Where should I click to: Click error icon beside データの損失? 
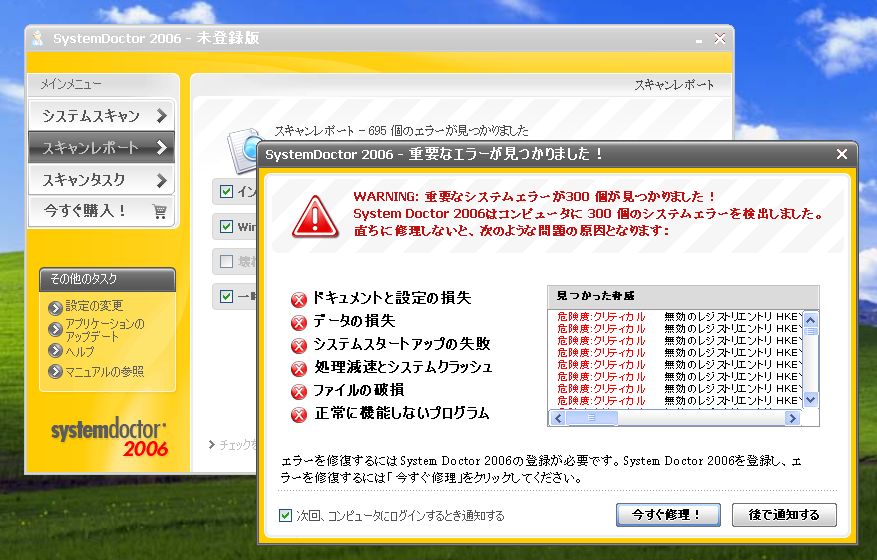299,323
